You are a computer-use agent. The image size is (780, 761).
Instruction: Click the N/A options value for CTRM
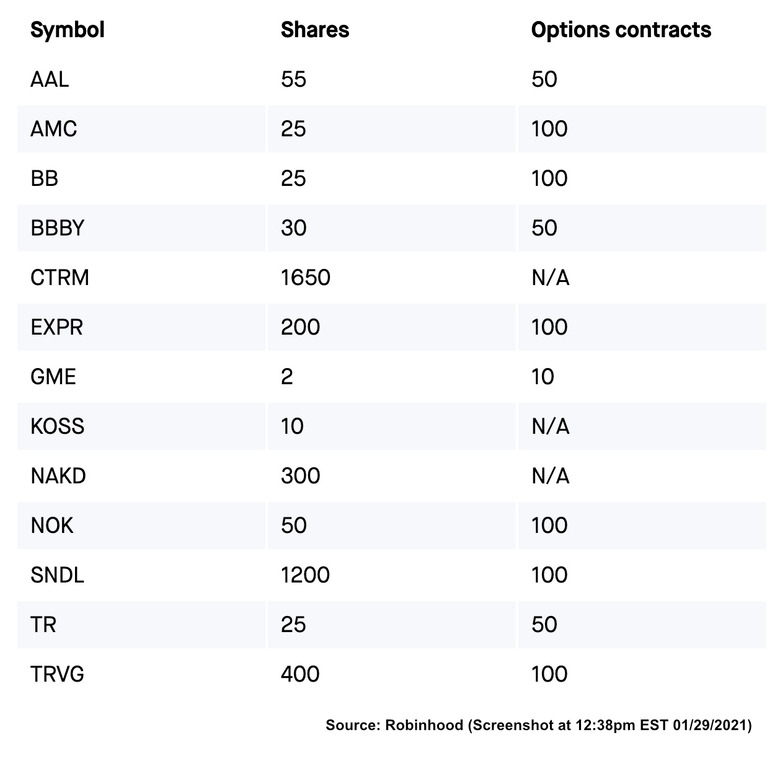tap(550, 278)
